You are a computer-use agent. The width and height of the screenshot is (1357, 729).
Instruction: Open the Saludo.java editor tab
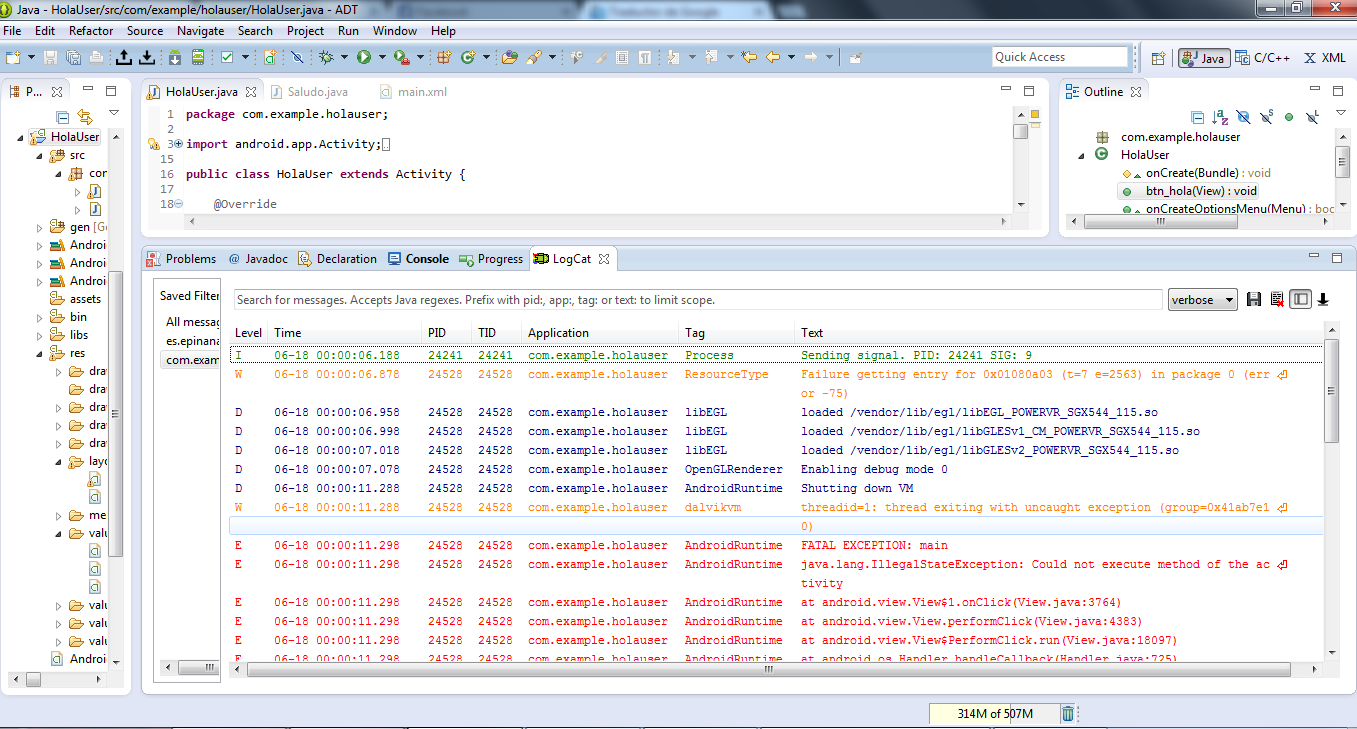317,92
